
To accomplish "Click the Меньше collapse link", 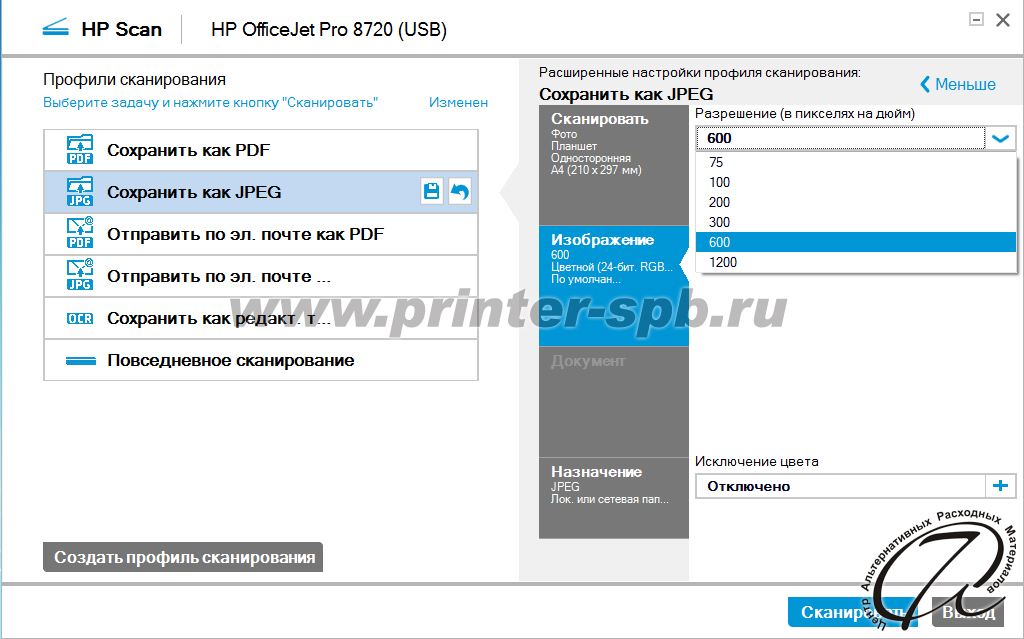I will point(958,84).
